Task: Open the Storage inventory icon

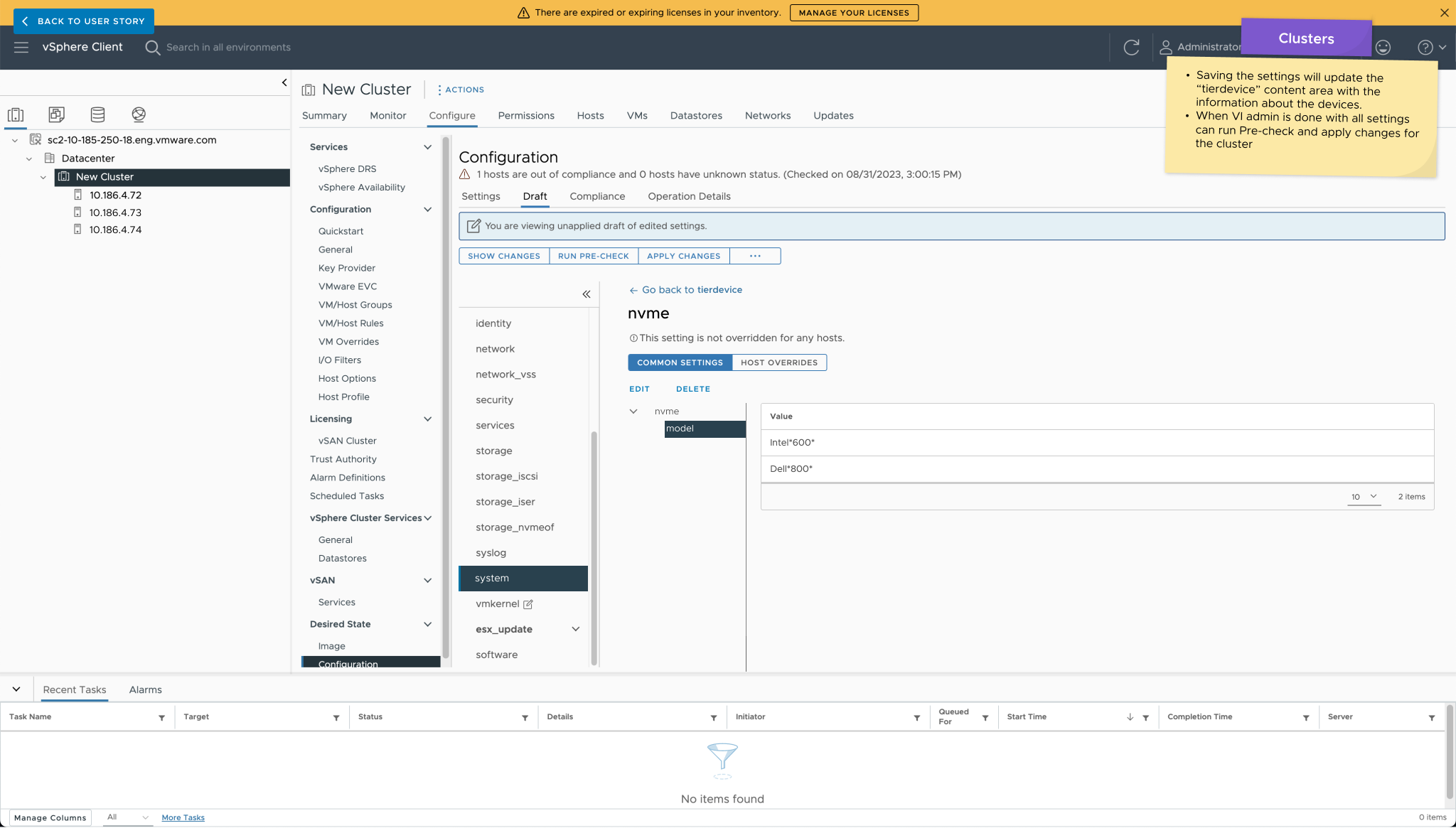Action: point(97,114)
